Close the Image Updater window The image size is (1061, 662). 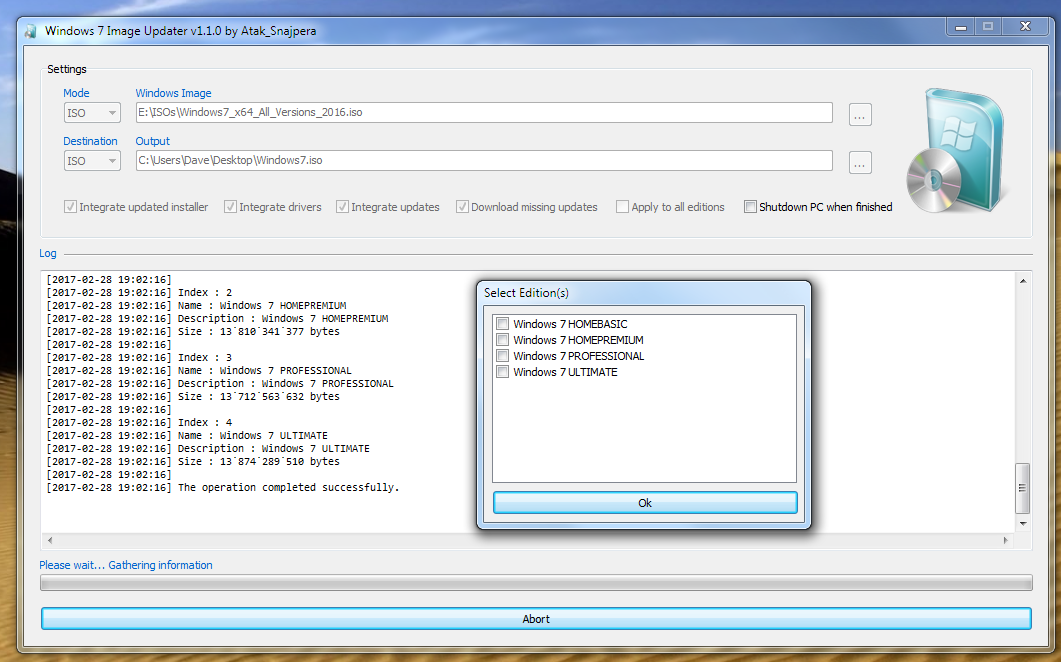pos(1026,27)
